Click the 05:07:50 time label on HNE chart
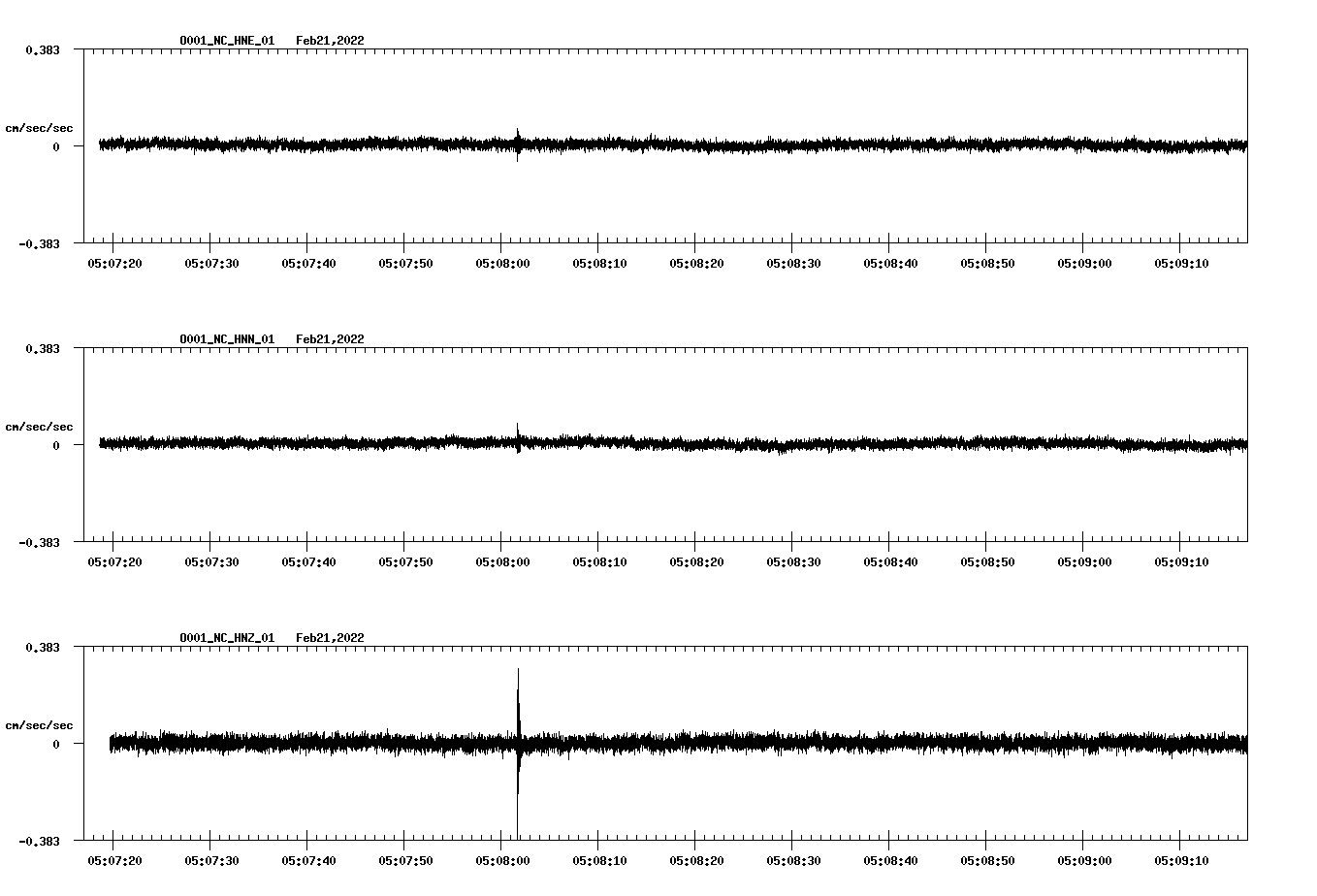 [405, 263]
